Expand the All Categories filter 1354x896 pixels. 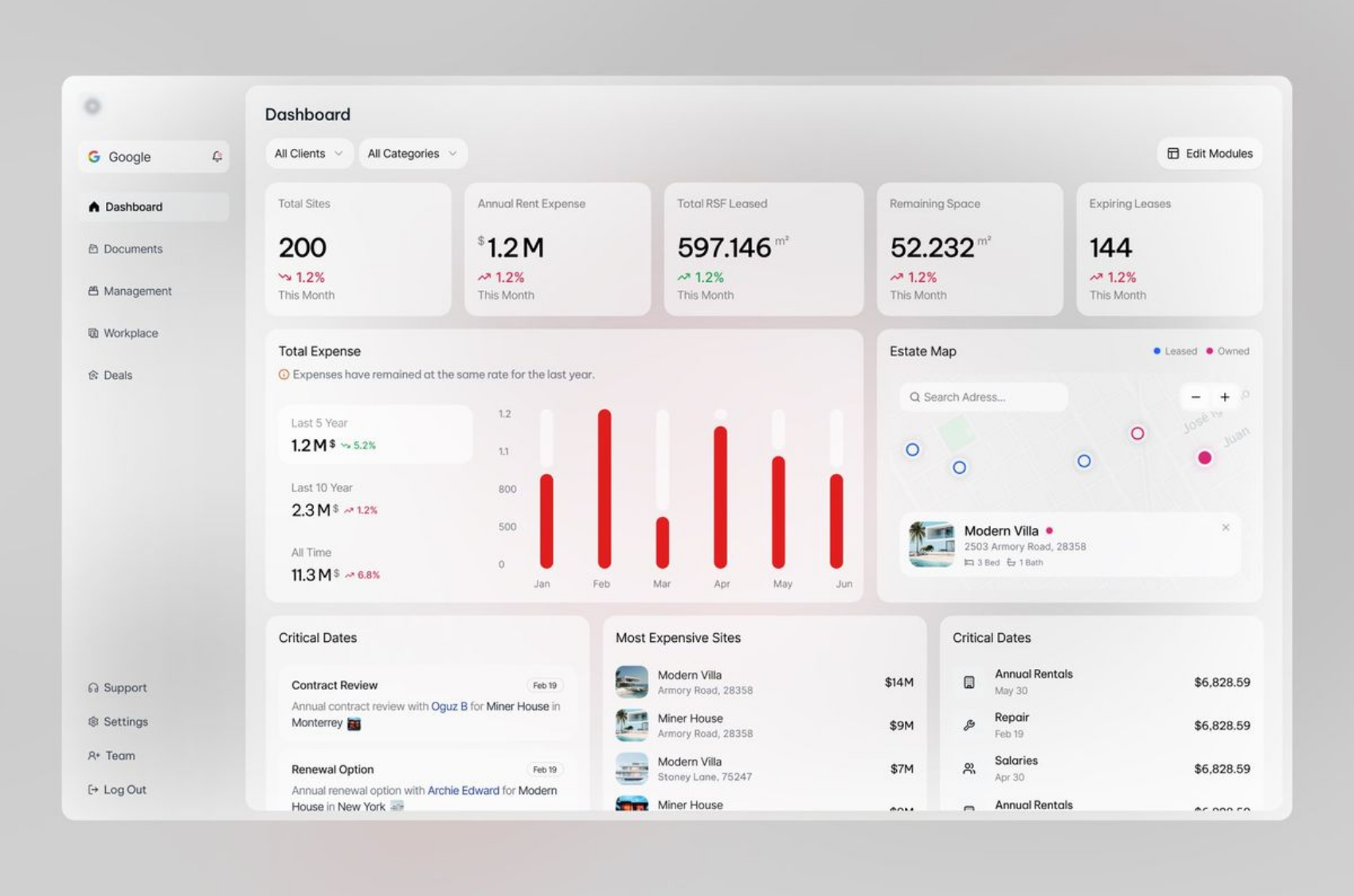(412, 154)
